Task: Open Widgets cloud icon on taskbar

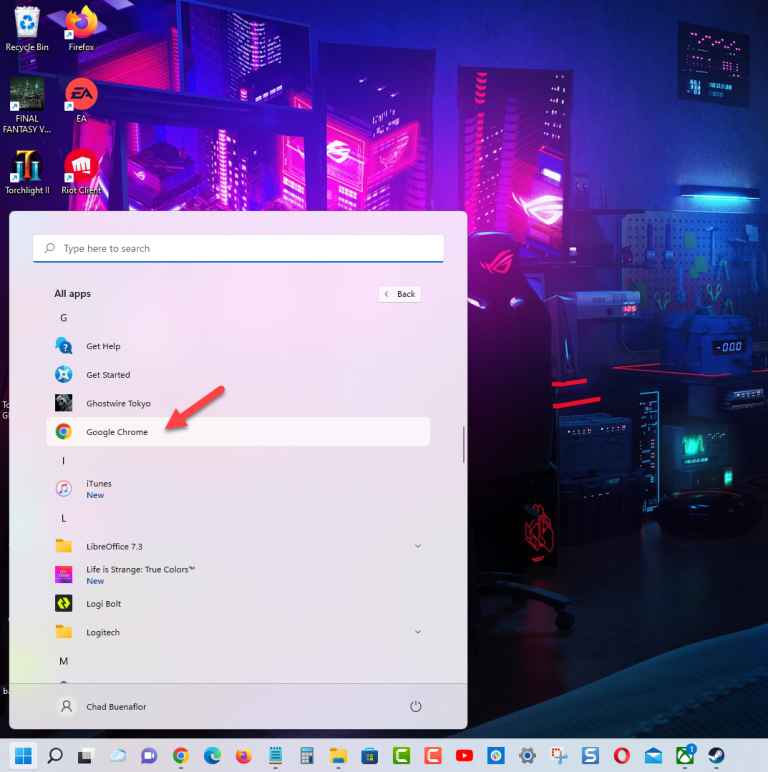Action: (x=118, y=755)
